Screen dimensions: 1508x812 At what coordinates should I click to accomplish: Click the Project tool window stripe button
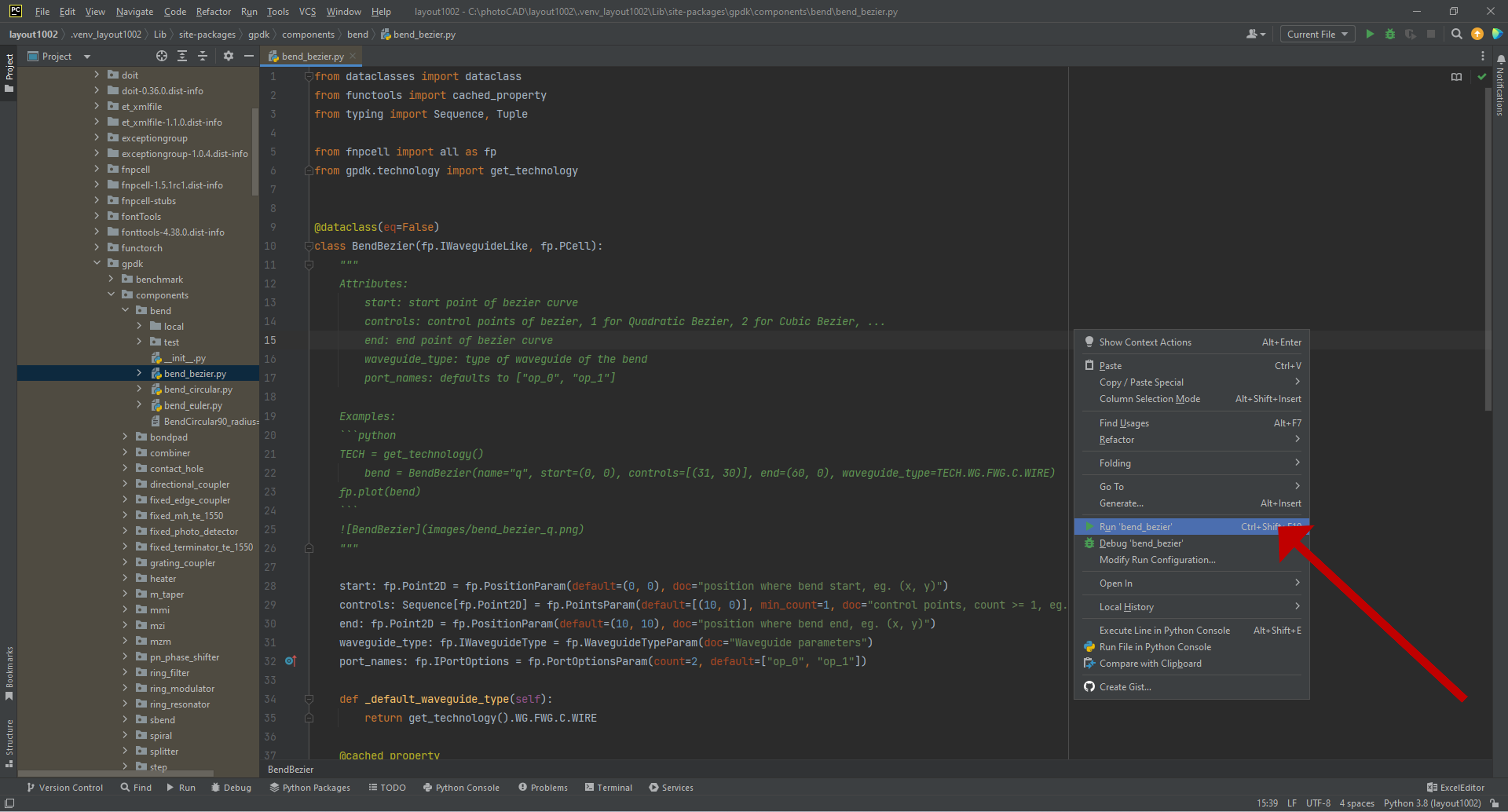[x=9, y=74]
